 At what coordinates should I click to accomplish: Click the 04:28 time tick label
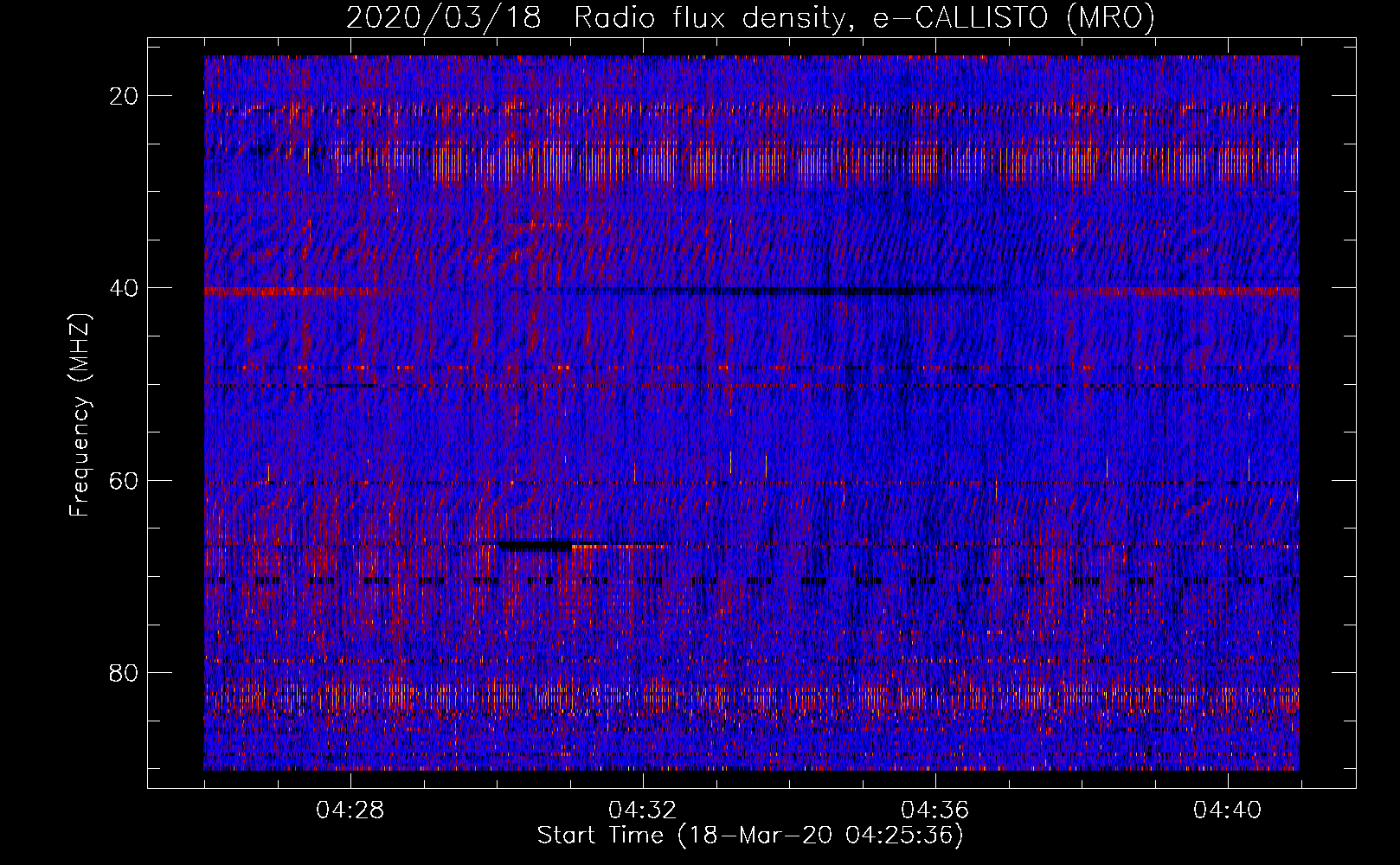point(350,811)
